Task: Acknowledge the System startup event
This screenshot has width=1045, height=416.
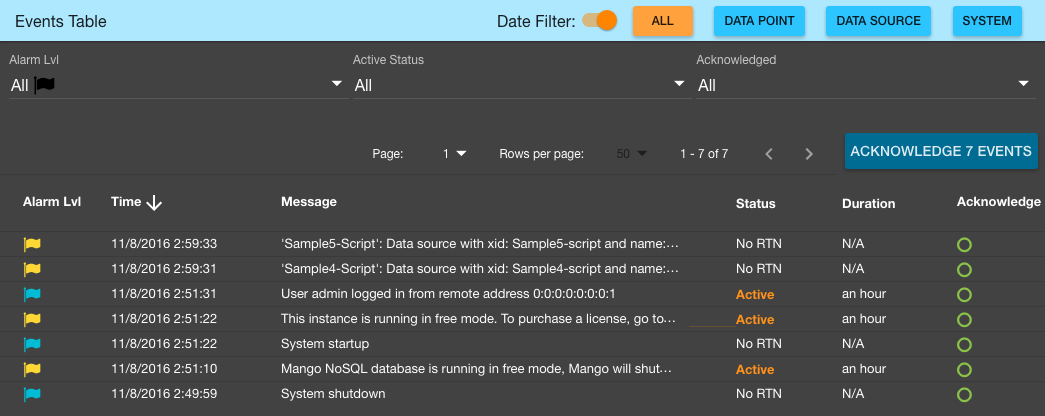Action: [x=964, y=345]
